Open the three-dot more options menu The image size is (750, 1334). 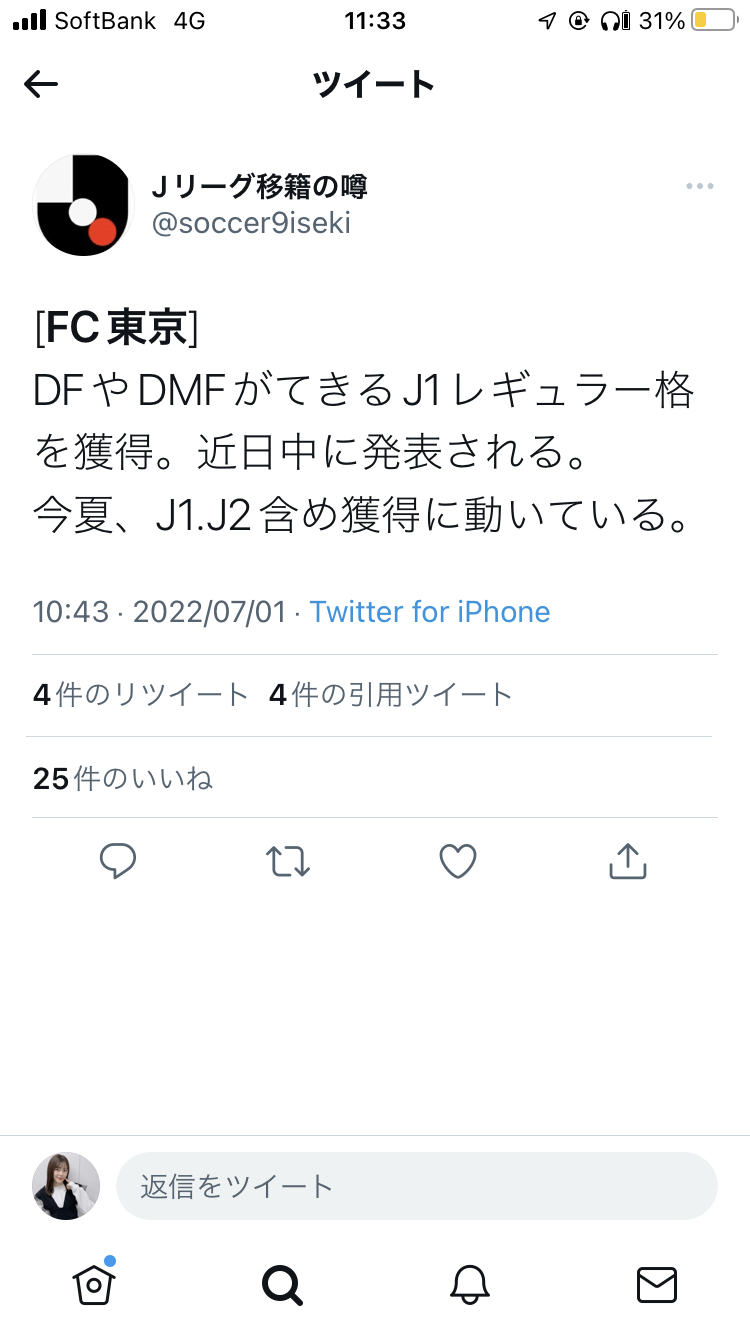pyautogui.click(x=699, y=186)
